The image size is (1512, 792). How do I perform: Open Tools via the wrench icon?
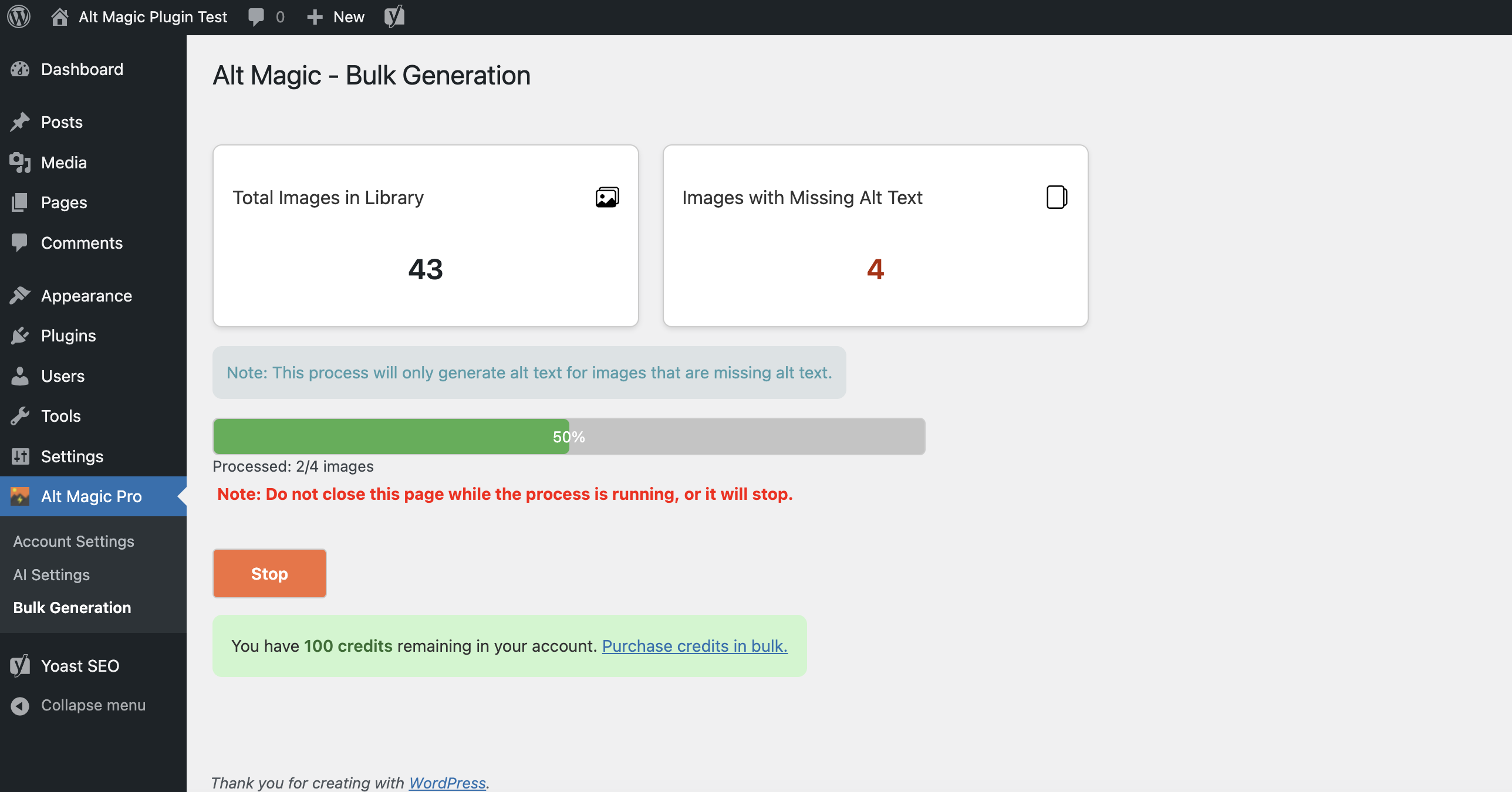(x=21, y=416)
